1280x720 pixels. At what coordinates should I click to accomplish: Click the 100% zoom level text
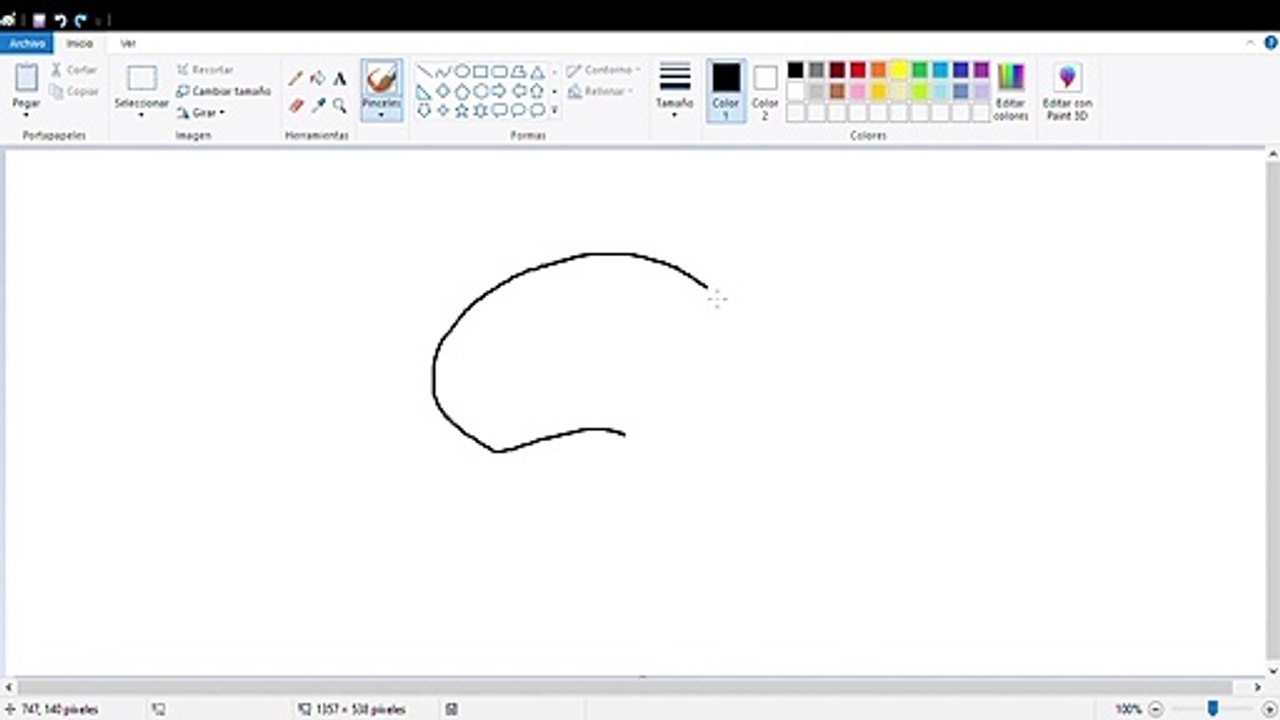point(1129,709)
